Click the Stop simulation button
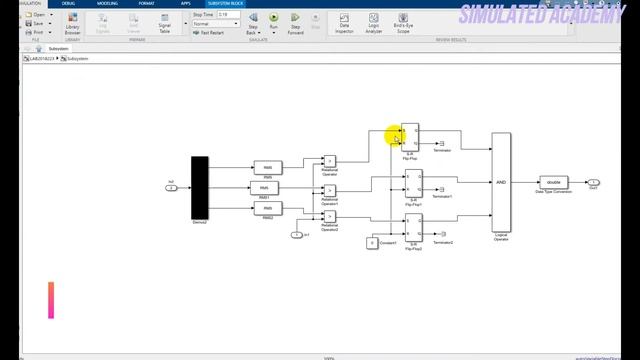This screenshot has height=360, width=640. click(x=315, y=21)
